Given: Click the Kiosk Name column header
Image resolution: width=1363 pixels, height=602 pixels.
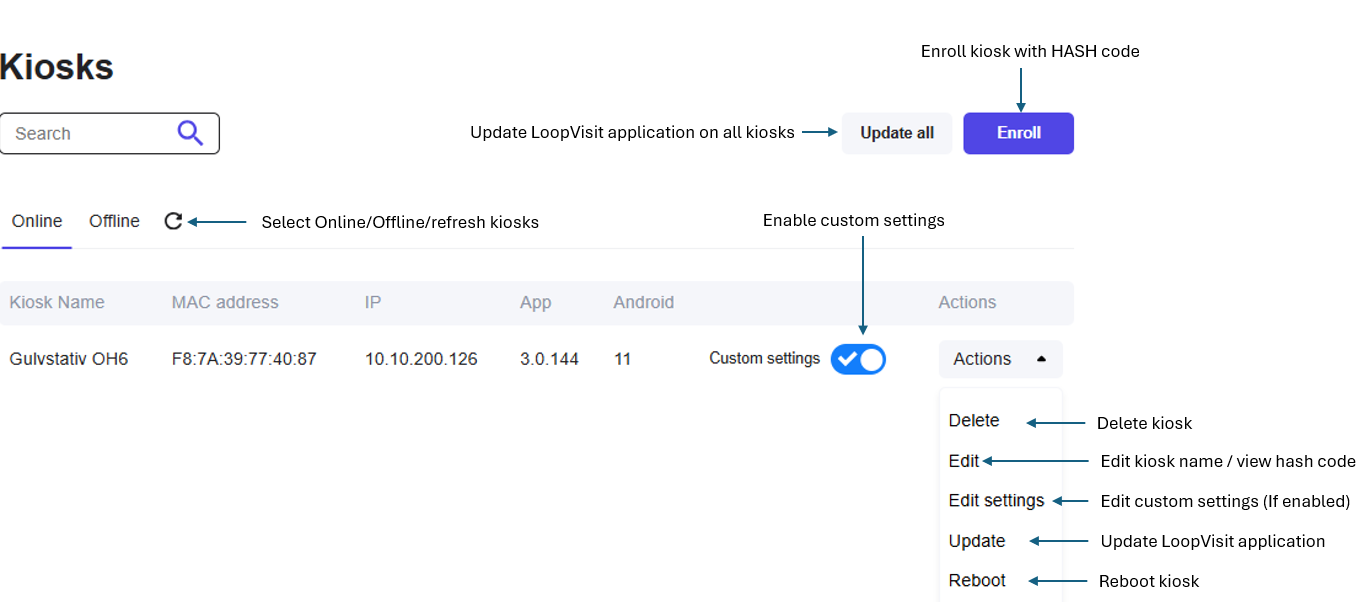Looking at the screenshot, I should click(x=57, y=302).
